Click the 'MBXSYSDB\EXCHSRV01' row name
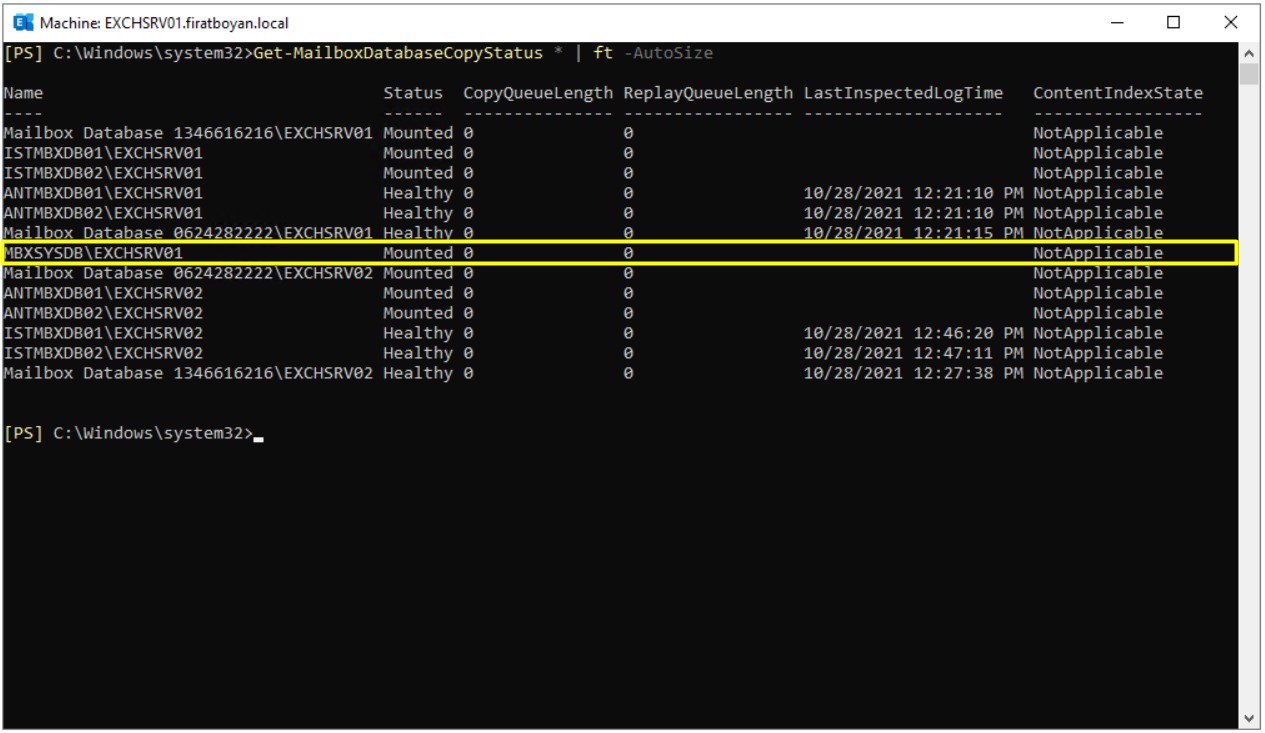This screenshot has width=1265, height=733. [94, 253]
